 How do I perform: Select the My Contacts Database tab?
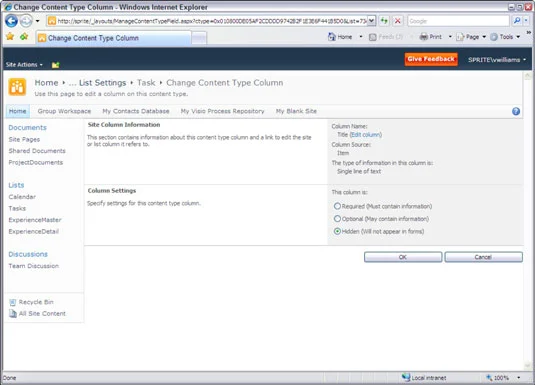click(136, 111)
